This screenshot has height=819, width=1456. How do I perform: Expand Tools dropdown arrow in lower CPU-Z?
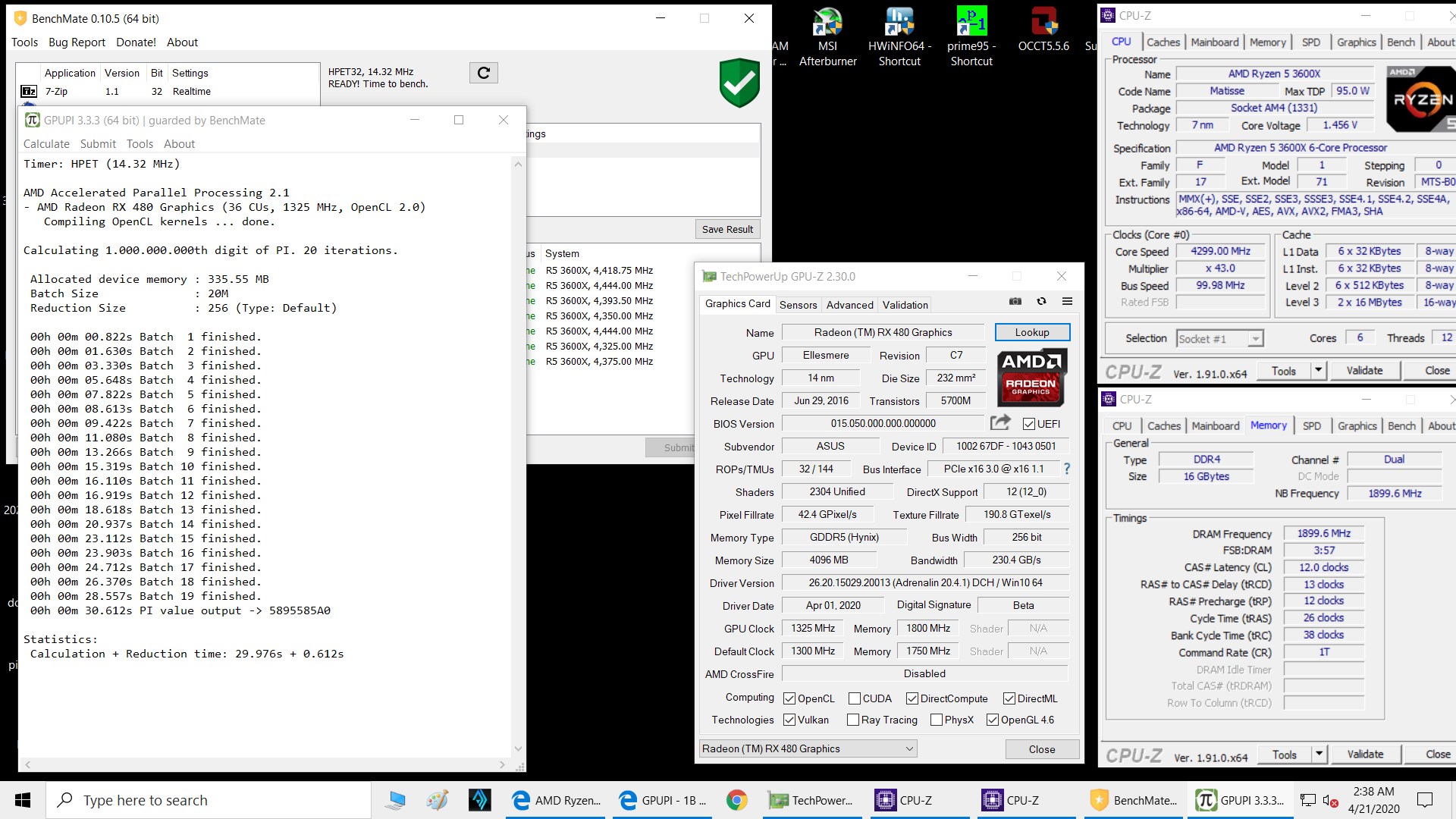pos(1319,755)
